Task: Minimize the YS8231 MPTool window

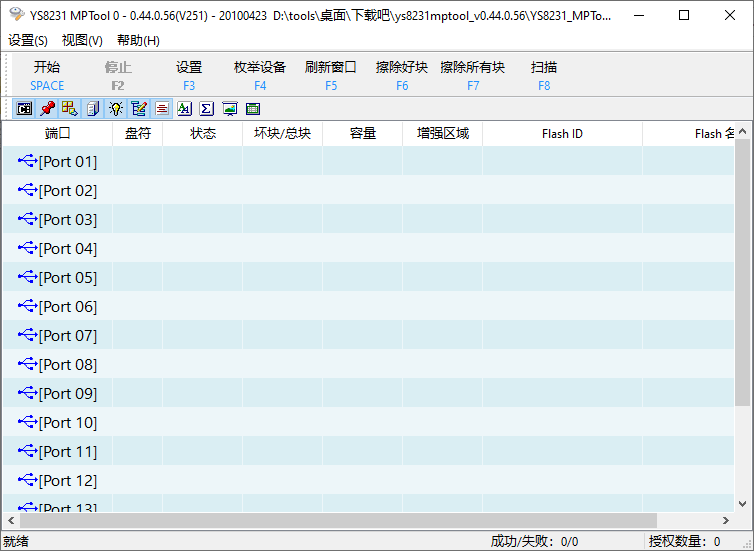Action: pyautogui.click(x=639, y=15)
